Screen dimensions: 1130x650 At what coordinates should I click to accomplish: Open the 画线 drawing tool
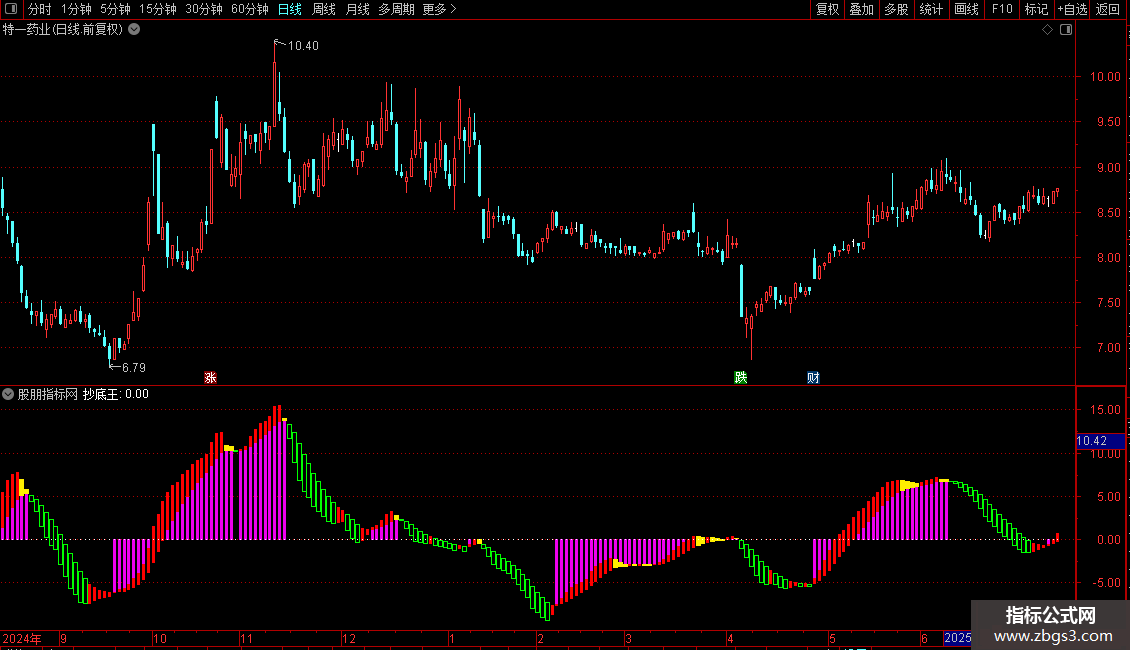tap(966, 9)
